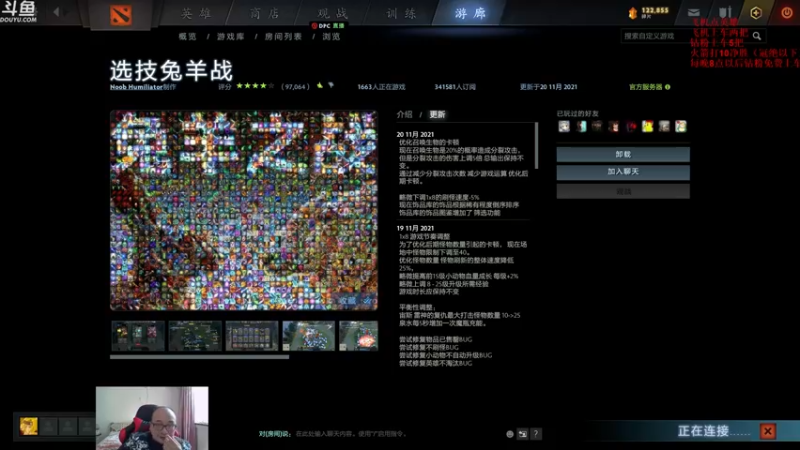This screenshot has width=800, height=450.
Task: Select the 概览 sub-navigation item
Action: (x=188, y=37)
